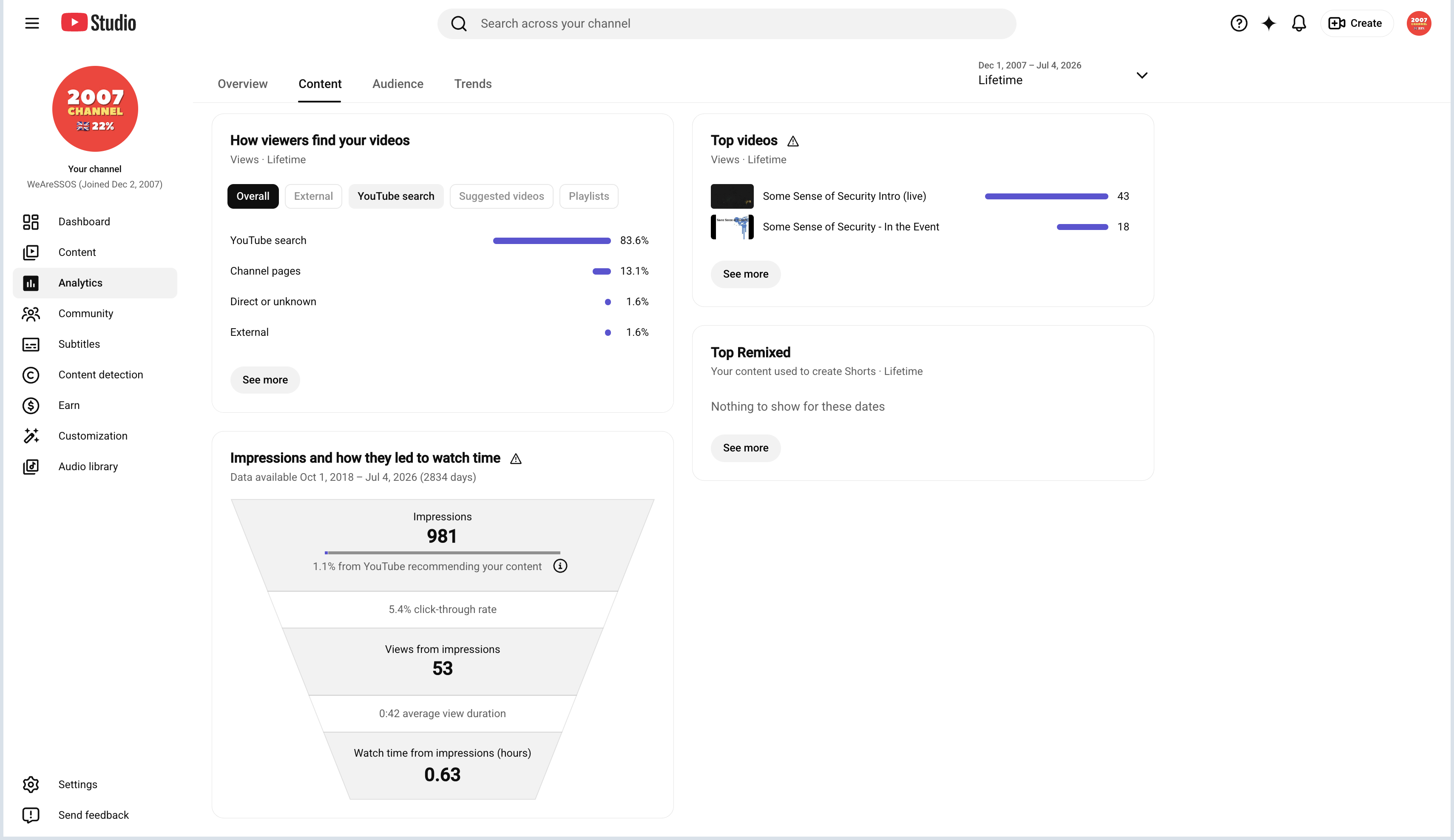This screenshot has width=1454, height=840.
Task: Click the sparkle Ask Studio icon
Action: click(x=1268, y=23)
